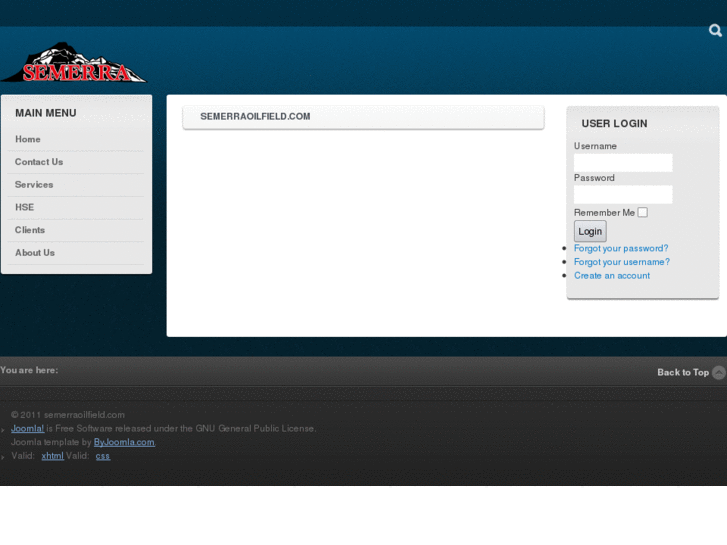Open the Create an account link
727x545 pixels.
click(612, 276)
